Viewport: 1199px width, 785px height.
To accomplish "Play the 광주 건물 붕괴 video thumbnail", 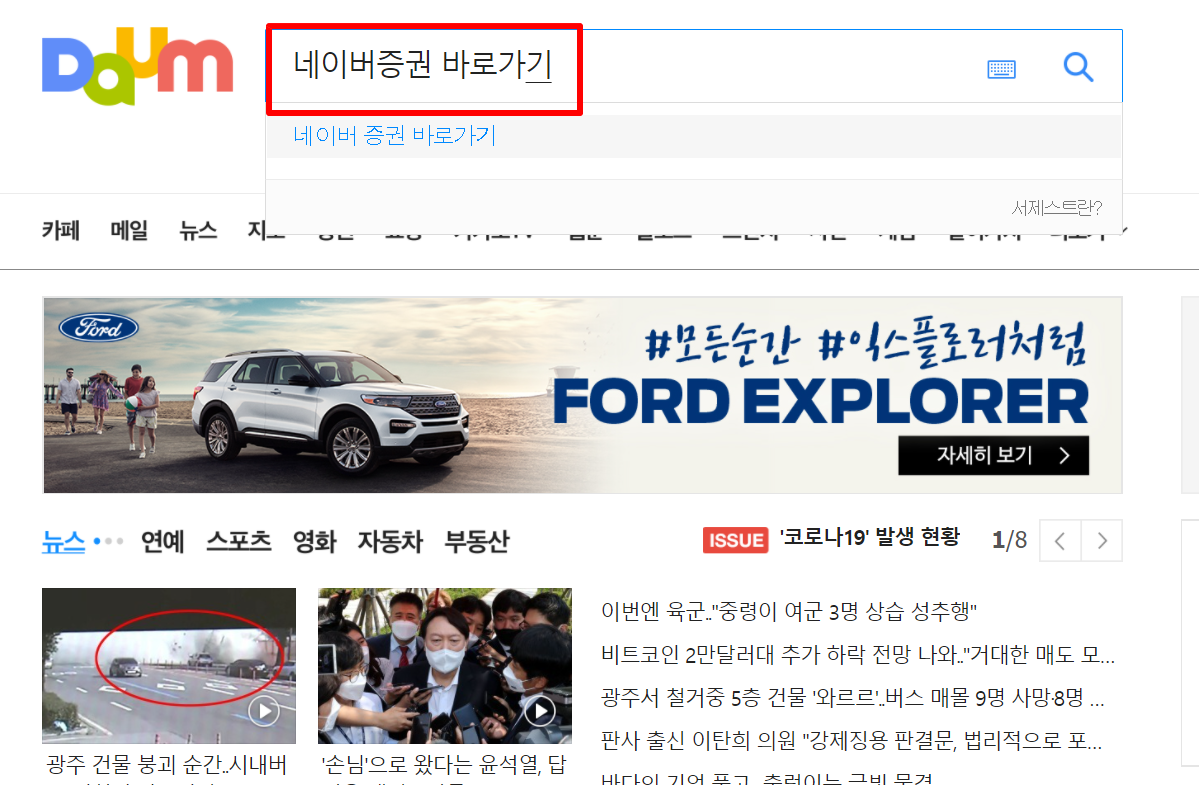I will pyautogui.click(x=169, y=666).
